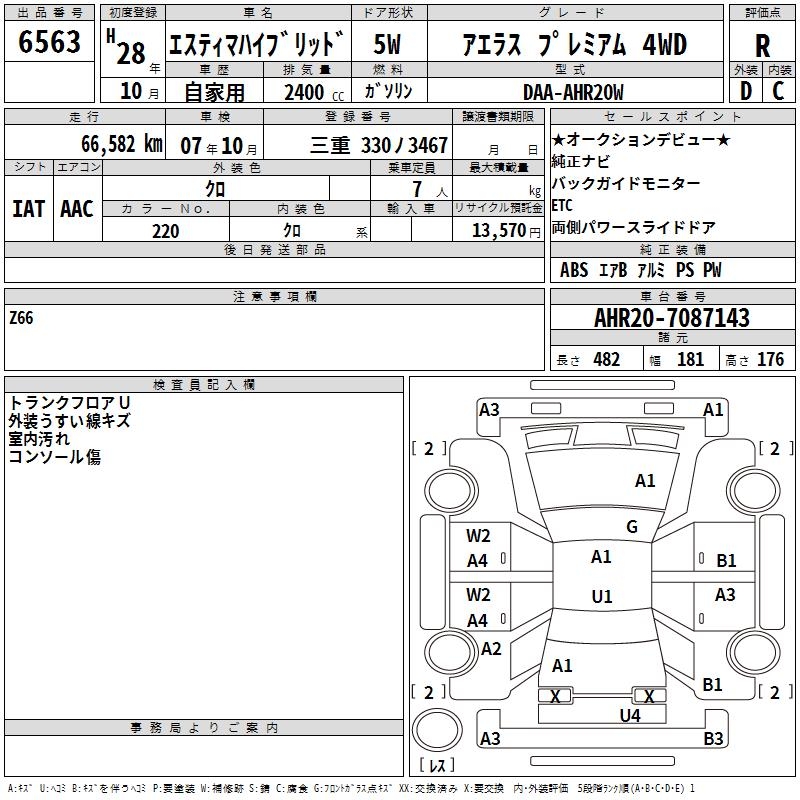The image size is (800, 800).
Task: Click the interior grade C cell
Action: [779, 92]
